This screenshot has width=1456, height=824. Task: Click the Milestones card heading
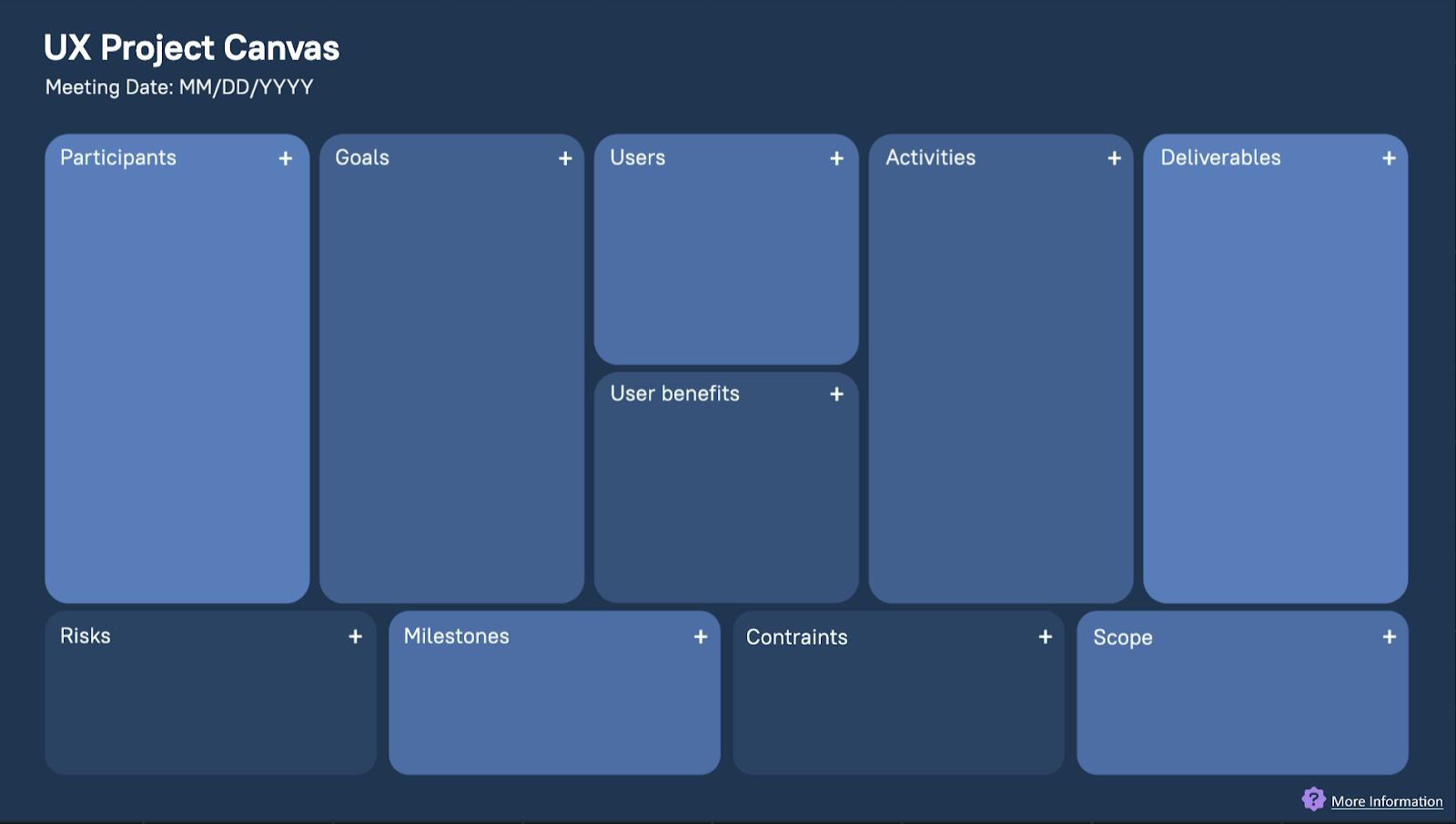coord(456,636)
